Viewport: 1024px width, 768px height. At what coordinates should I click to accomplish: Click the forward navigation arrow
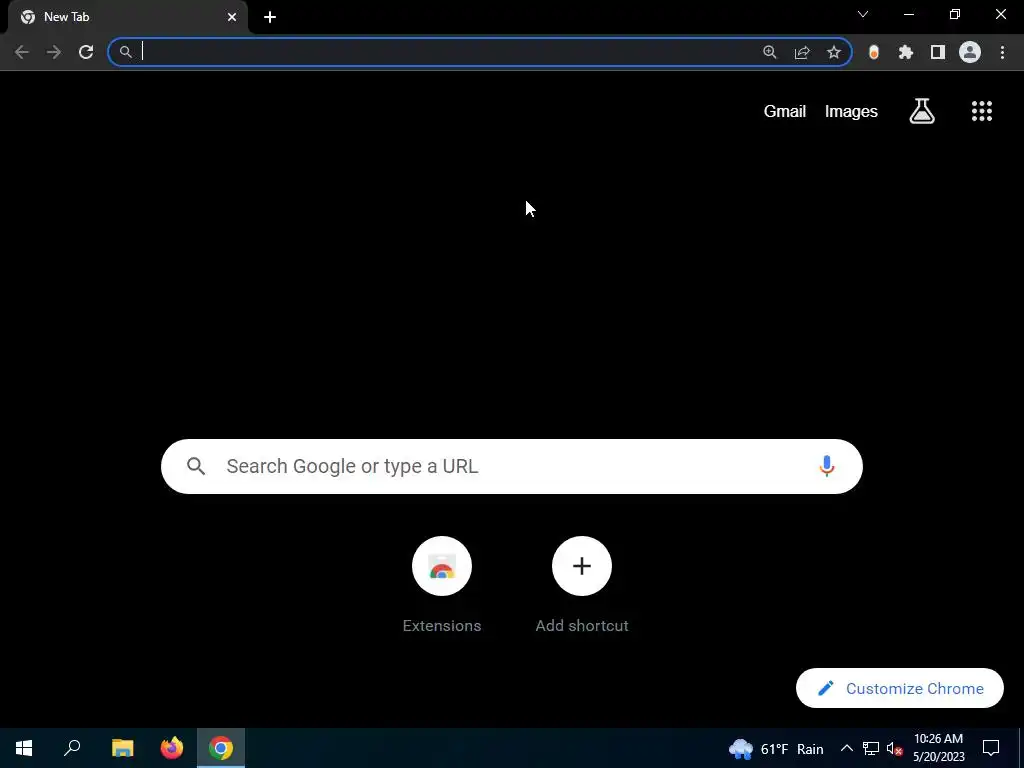pyautogui.click(x=54, y=52)
